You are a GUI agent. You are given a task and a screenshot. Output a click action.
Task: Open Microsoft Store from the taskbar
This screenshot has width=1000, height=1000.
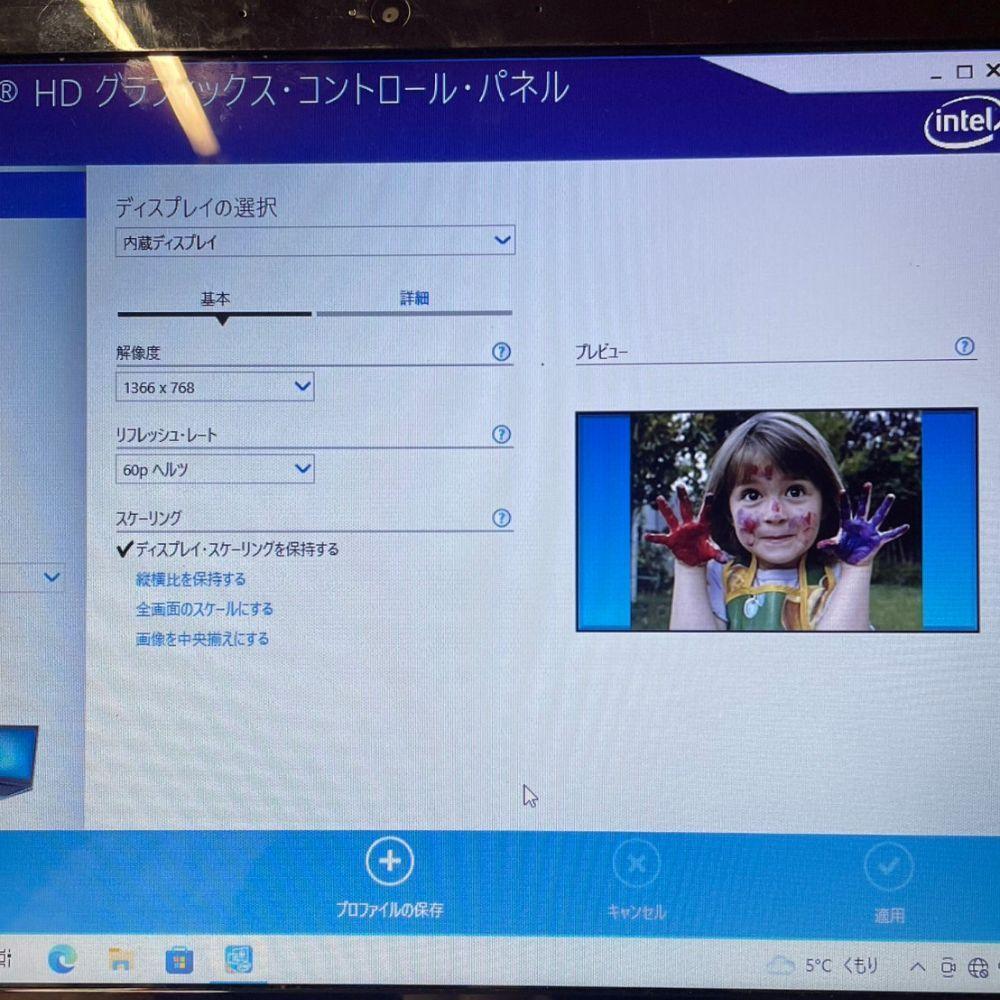179,960
